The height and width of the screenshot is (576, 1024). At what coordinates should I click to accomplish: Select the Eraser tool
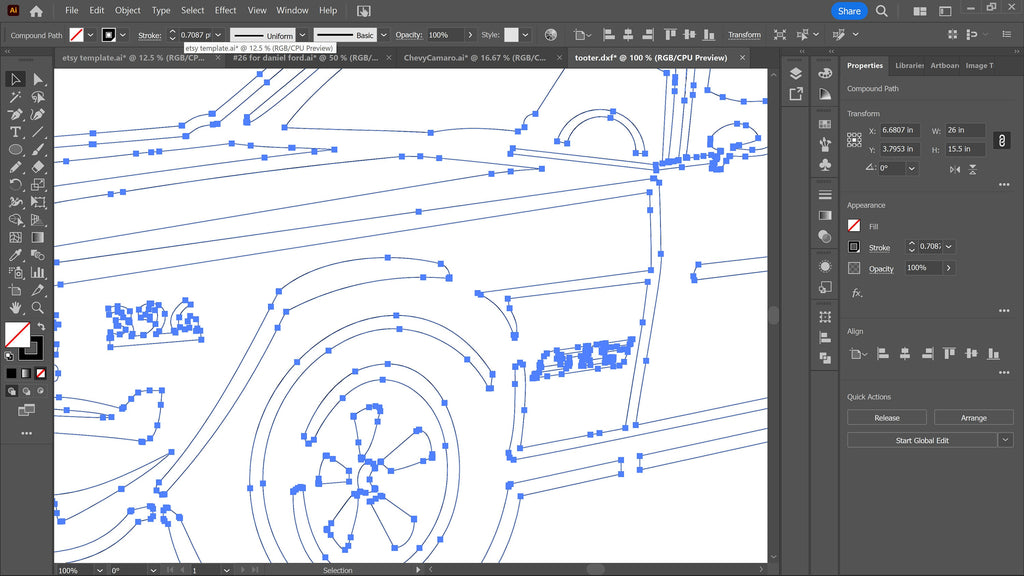point(38,167)
